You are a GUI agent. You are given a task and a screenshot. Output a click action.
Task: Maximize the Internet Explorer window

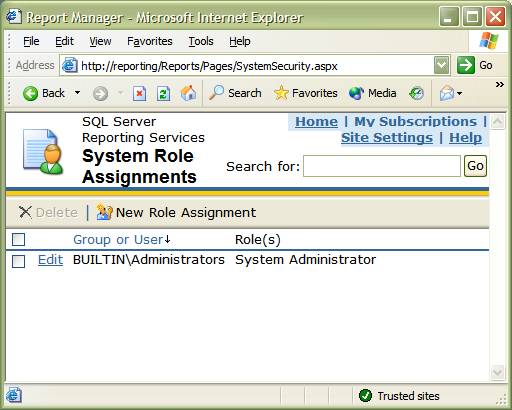472,16
